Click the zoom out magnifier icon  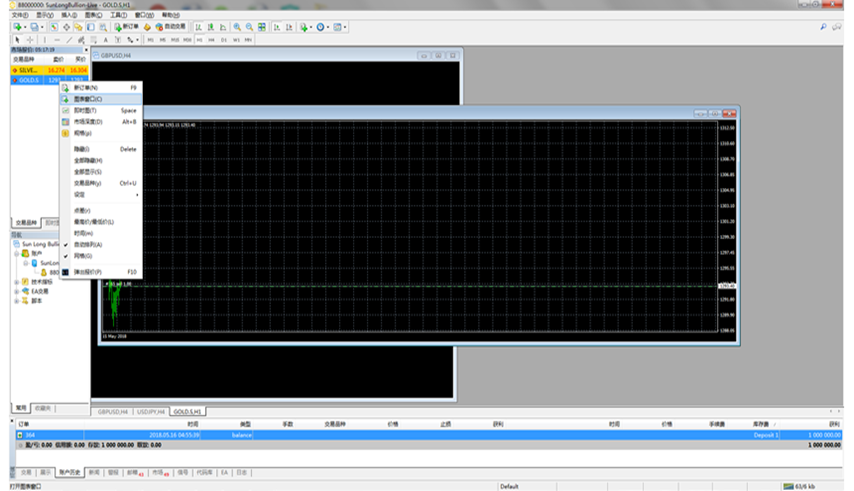(x=247, y=27)
